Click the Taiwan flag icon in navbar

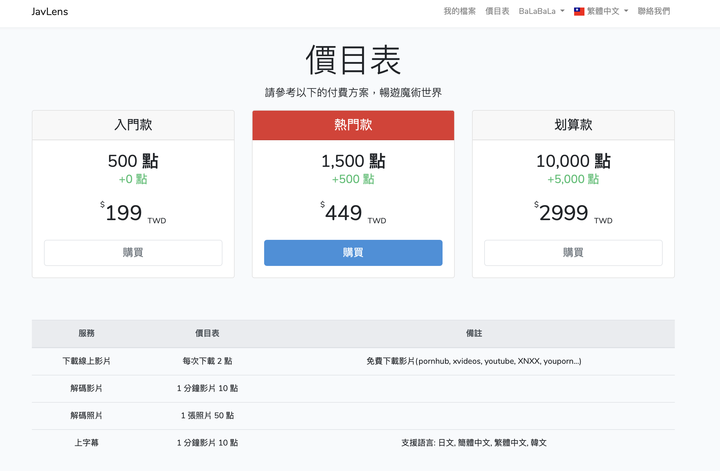[579, 12]
